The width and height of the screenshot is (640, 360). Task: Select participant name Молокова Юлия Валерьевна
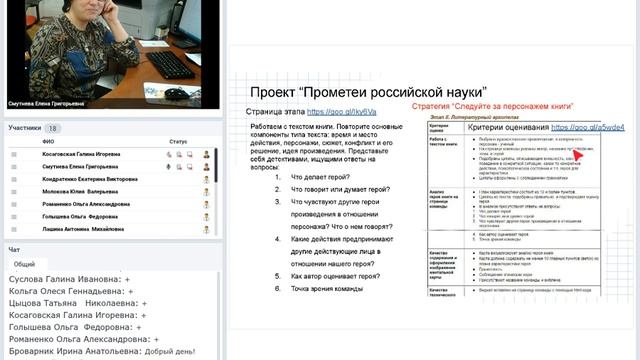point(80,192)
